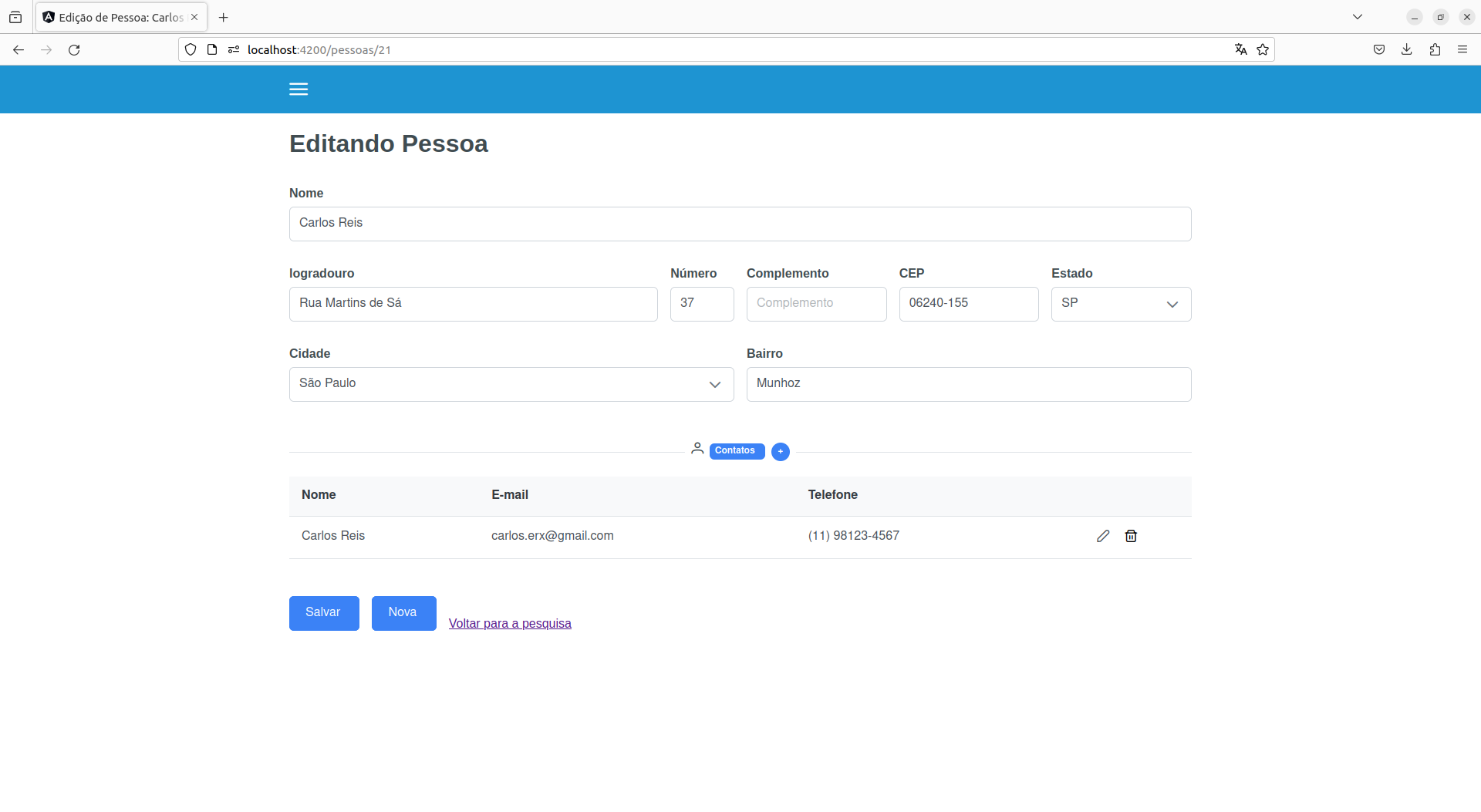The width and height of the screenshot is (1481, 812).
Task: Restore the browser window size
Action: [1440, 17]
